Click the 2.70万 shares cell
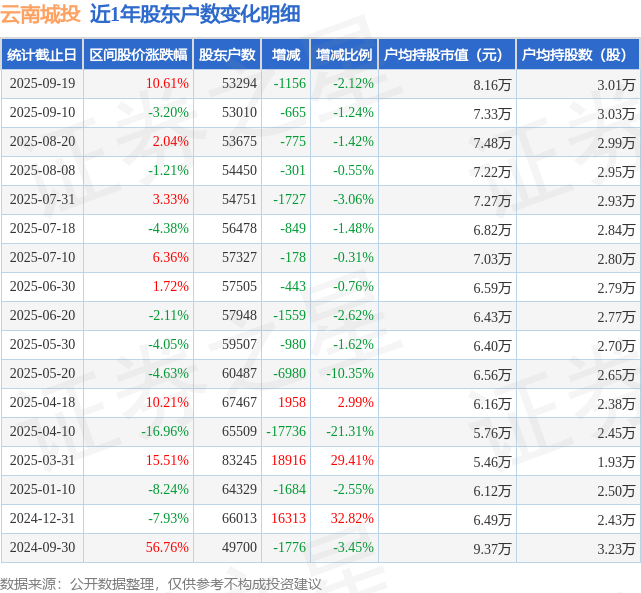The width and height of the screenshot is (641, 593). [616, 346]
